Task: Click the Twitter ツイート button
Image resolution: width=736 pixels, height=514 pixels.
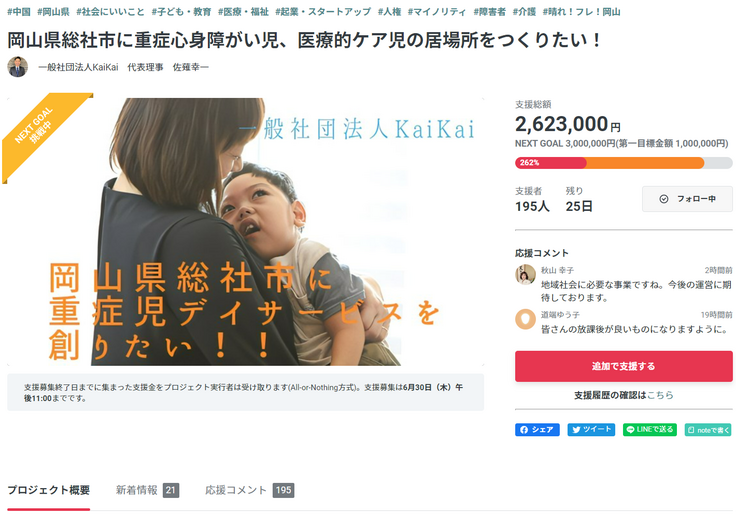Action: (x=591, y=430)
